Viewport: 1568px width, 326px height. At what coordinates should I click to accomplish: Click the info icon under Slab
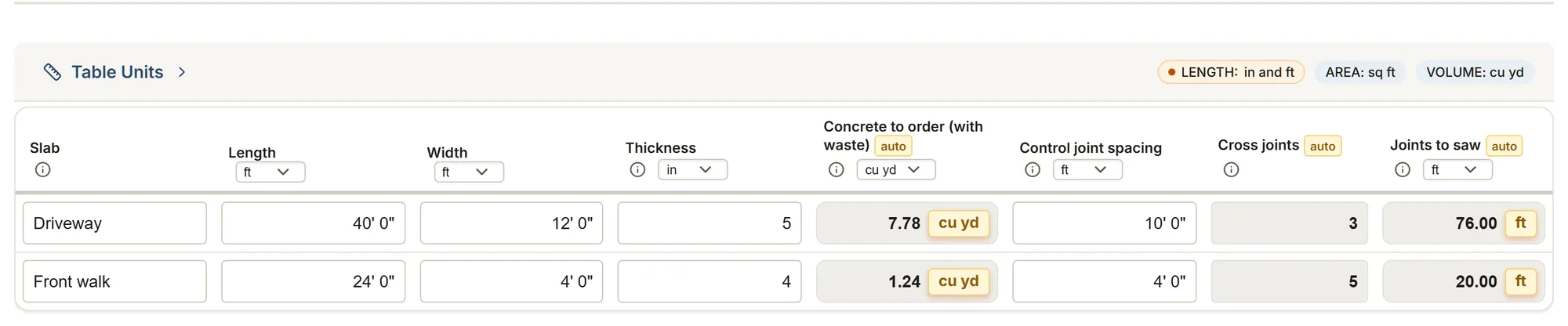click(x=43, y=170)
